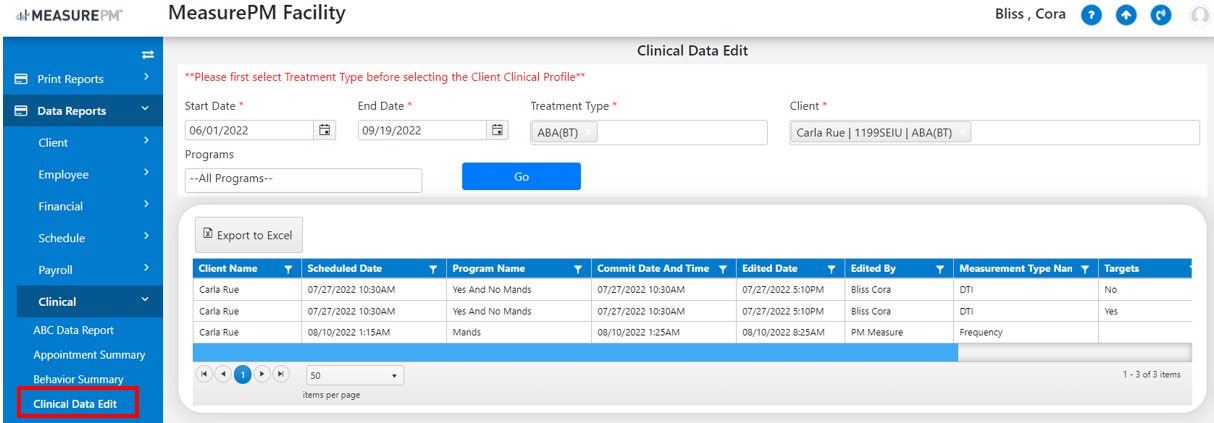Collapse the Data Reports menu
The height and width of the screenshot is (423, 1214).
[81, 111]
